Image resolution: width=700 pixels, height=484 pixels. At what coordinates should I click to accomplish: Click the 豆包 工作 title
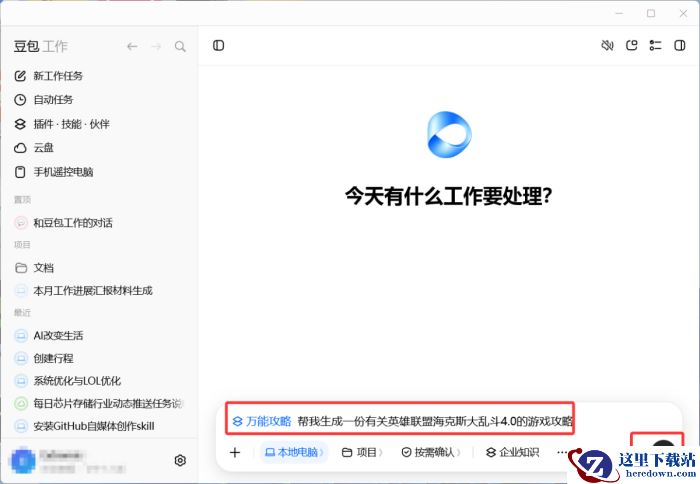(x=41, y=46)
